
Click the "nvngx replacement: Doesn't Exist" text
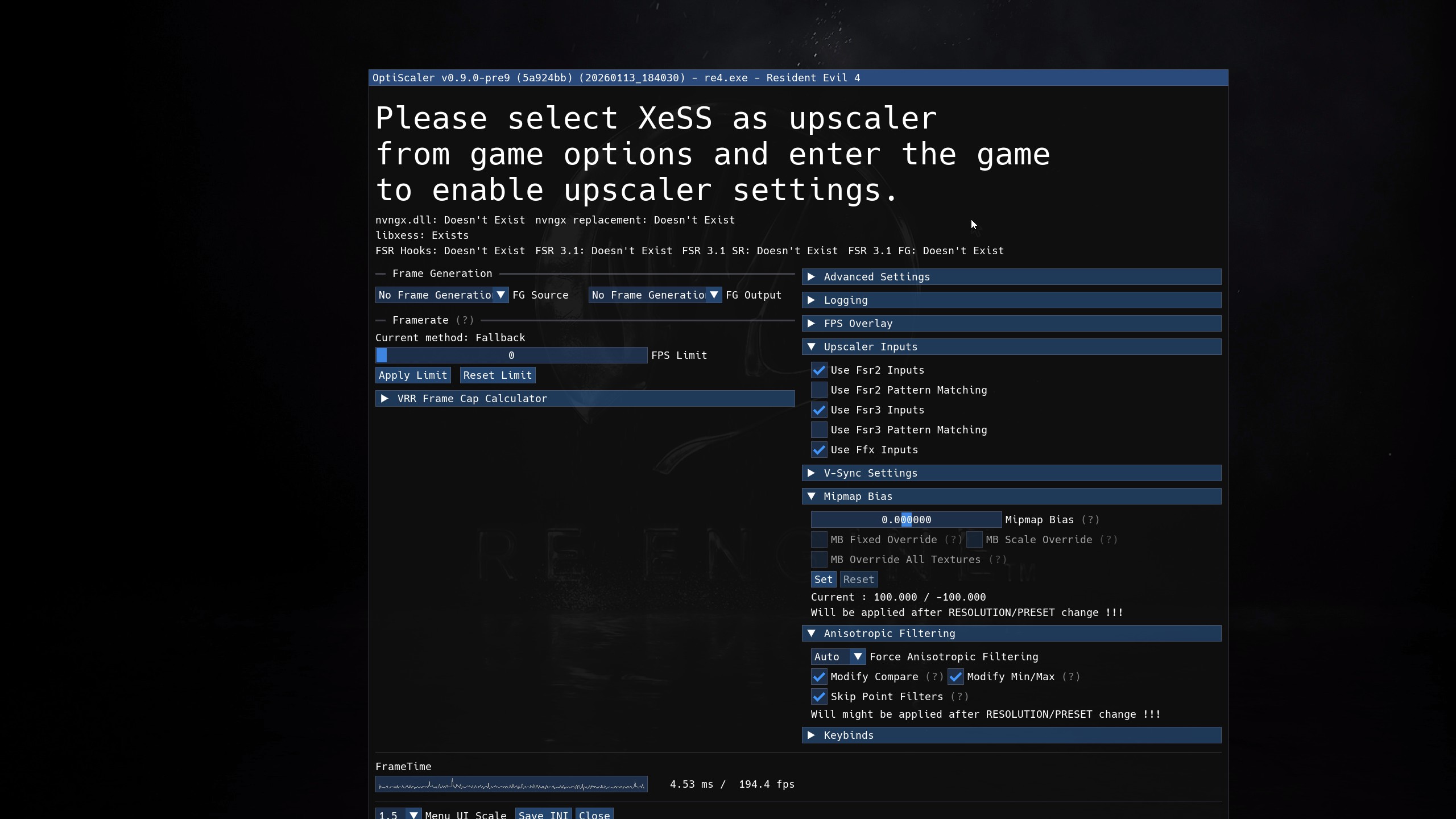tap(635, 220)
